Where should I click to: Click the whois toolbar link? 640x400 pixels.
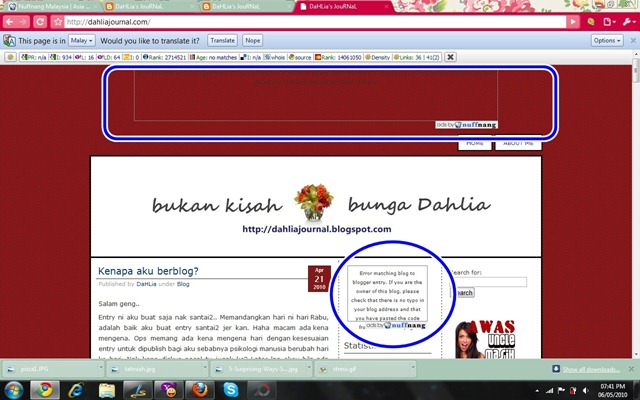[x=274, y=57]
